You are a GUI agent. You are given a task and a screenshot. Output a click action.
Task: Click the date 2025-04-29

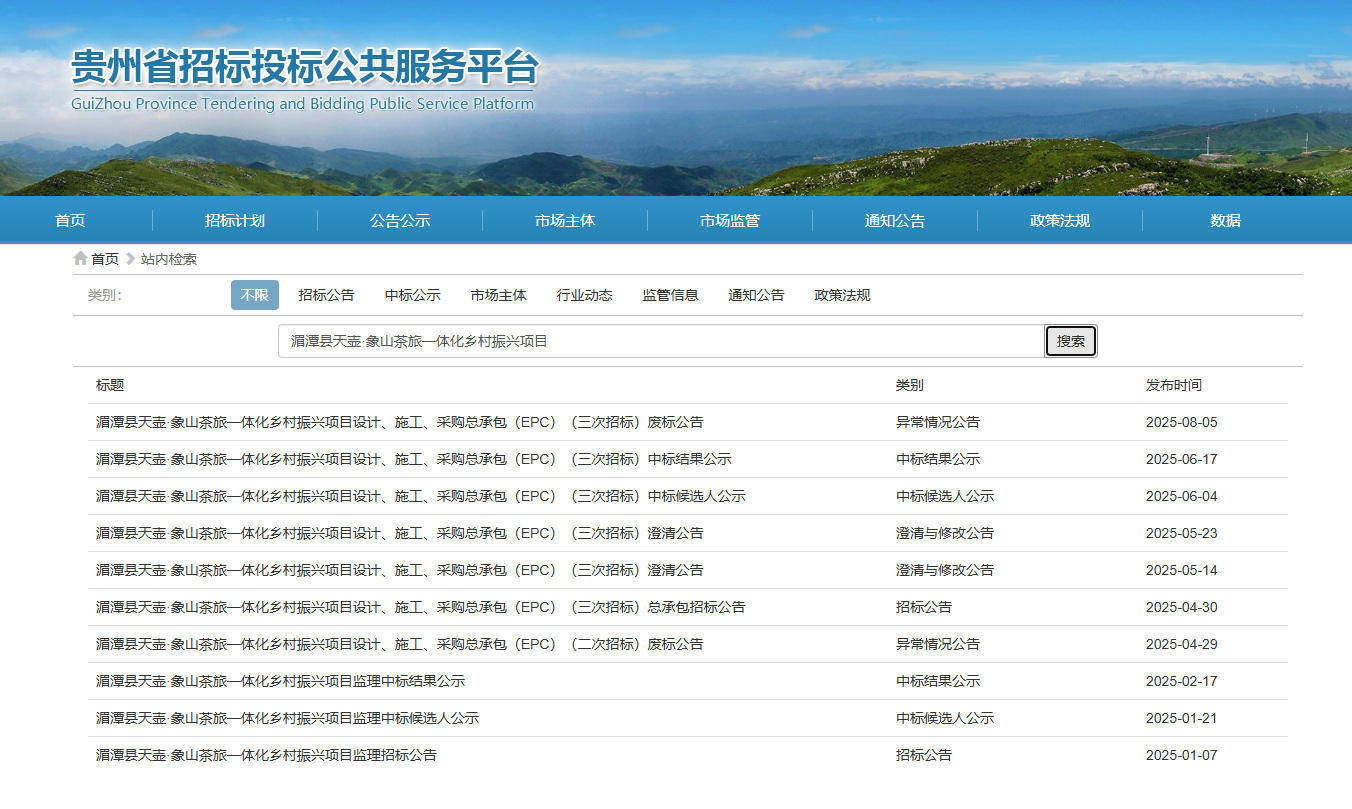click(x=1182, y=644)
